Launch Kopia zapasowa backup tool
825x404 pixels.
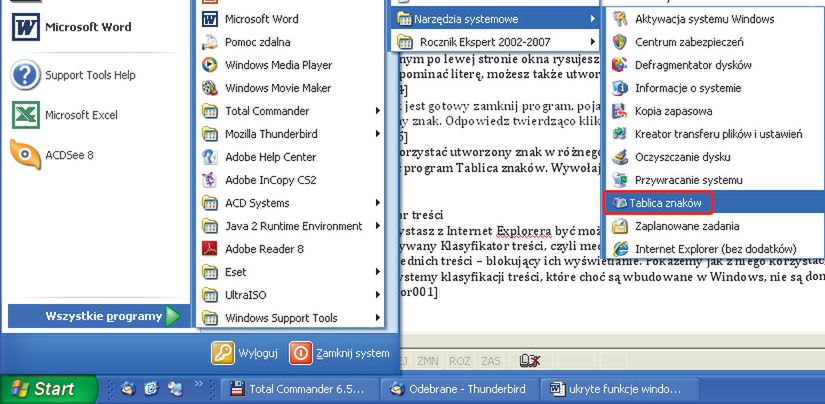[x=715, y=111]
